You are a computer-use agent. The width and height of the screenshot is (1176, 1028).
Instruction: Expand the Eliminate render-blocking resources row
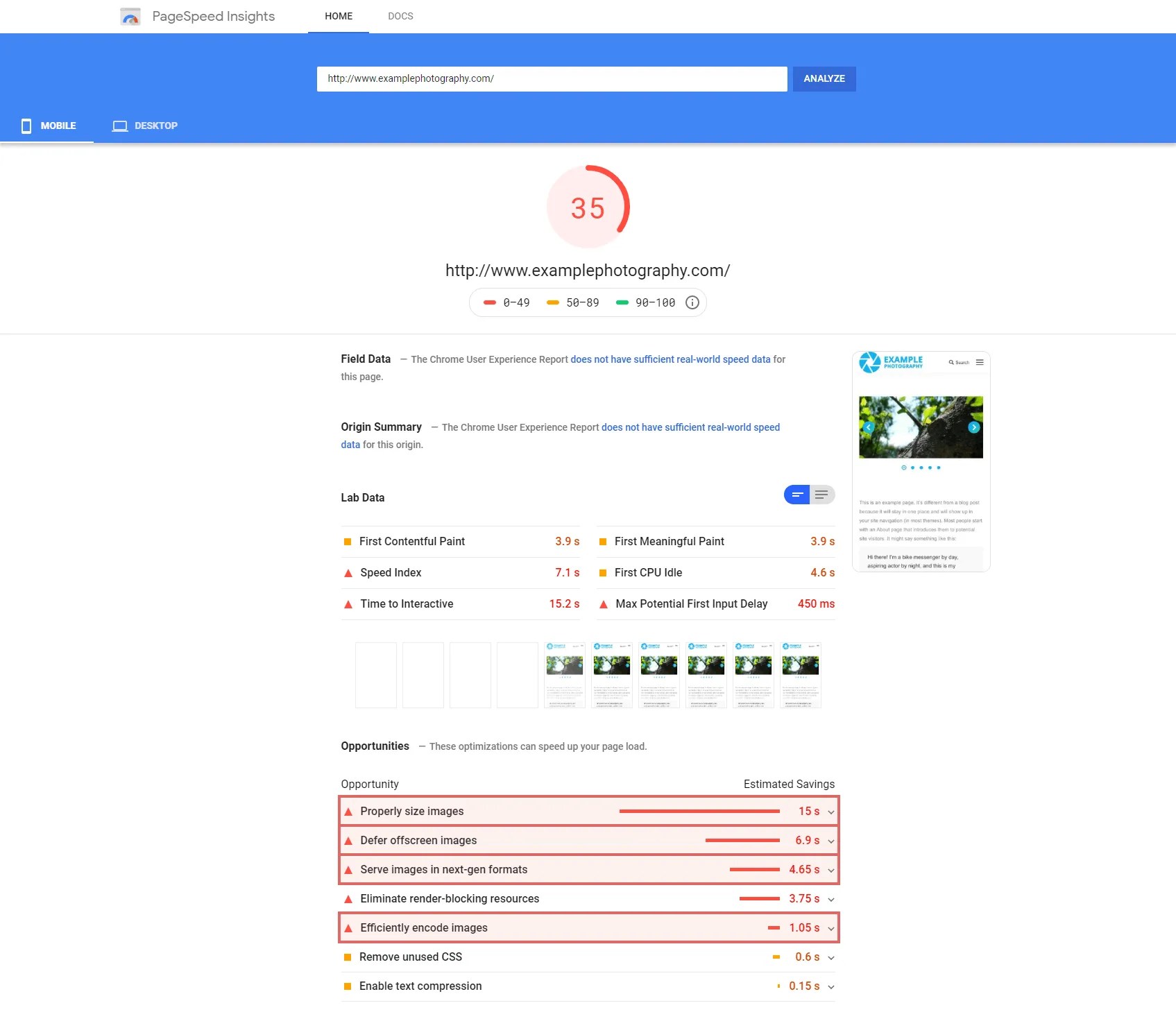pos(830,898)
